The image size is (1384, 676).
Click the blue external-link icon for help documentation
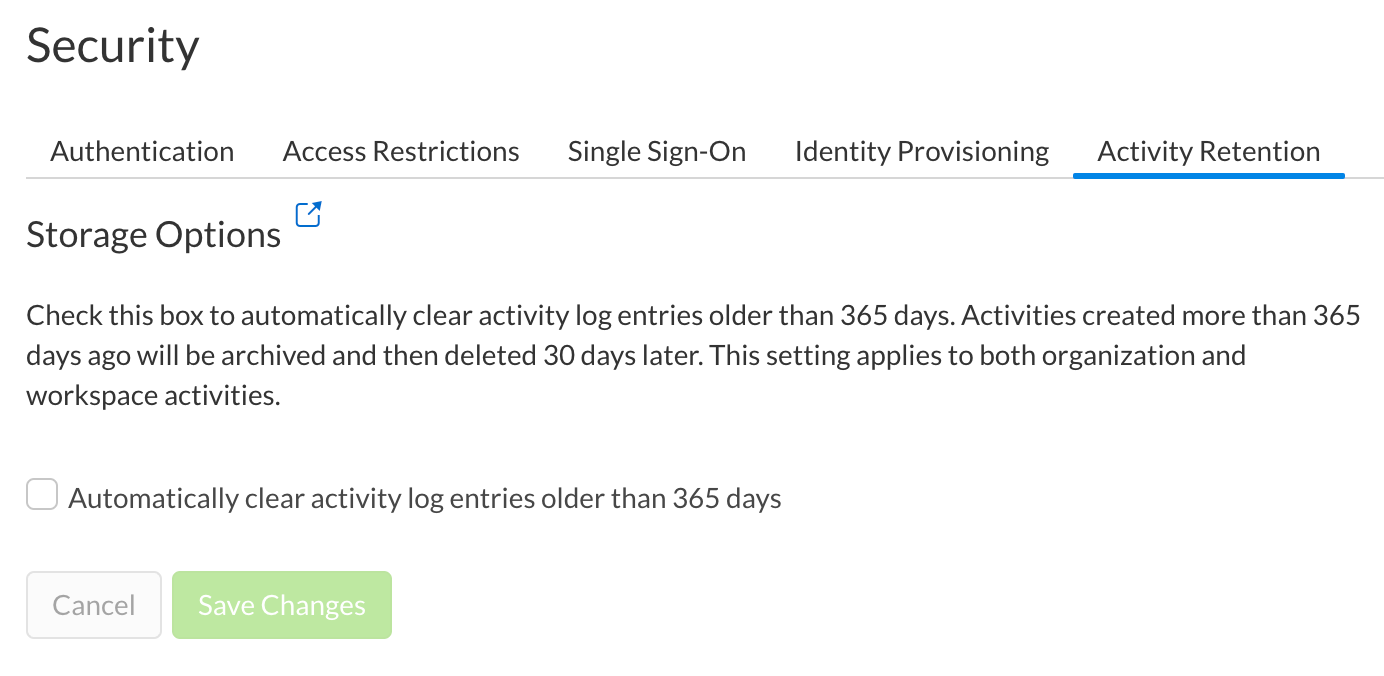(308, 213)
